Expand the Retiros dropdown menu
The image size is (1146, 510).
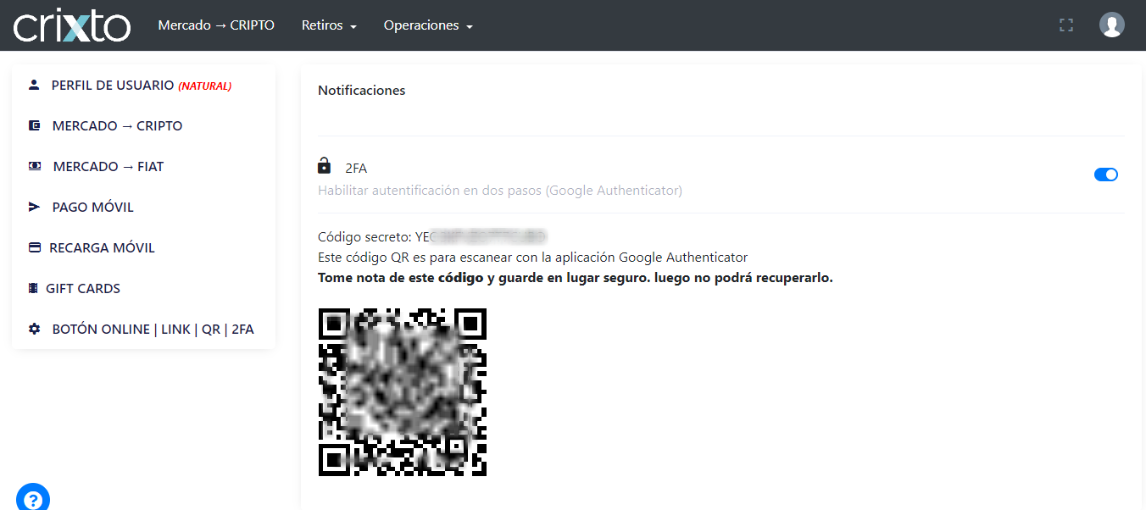(x=329, y=26)
